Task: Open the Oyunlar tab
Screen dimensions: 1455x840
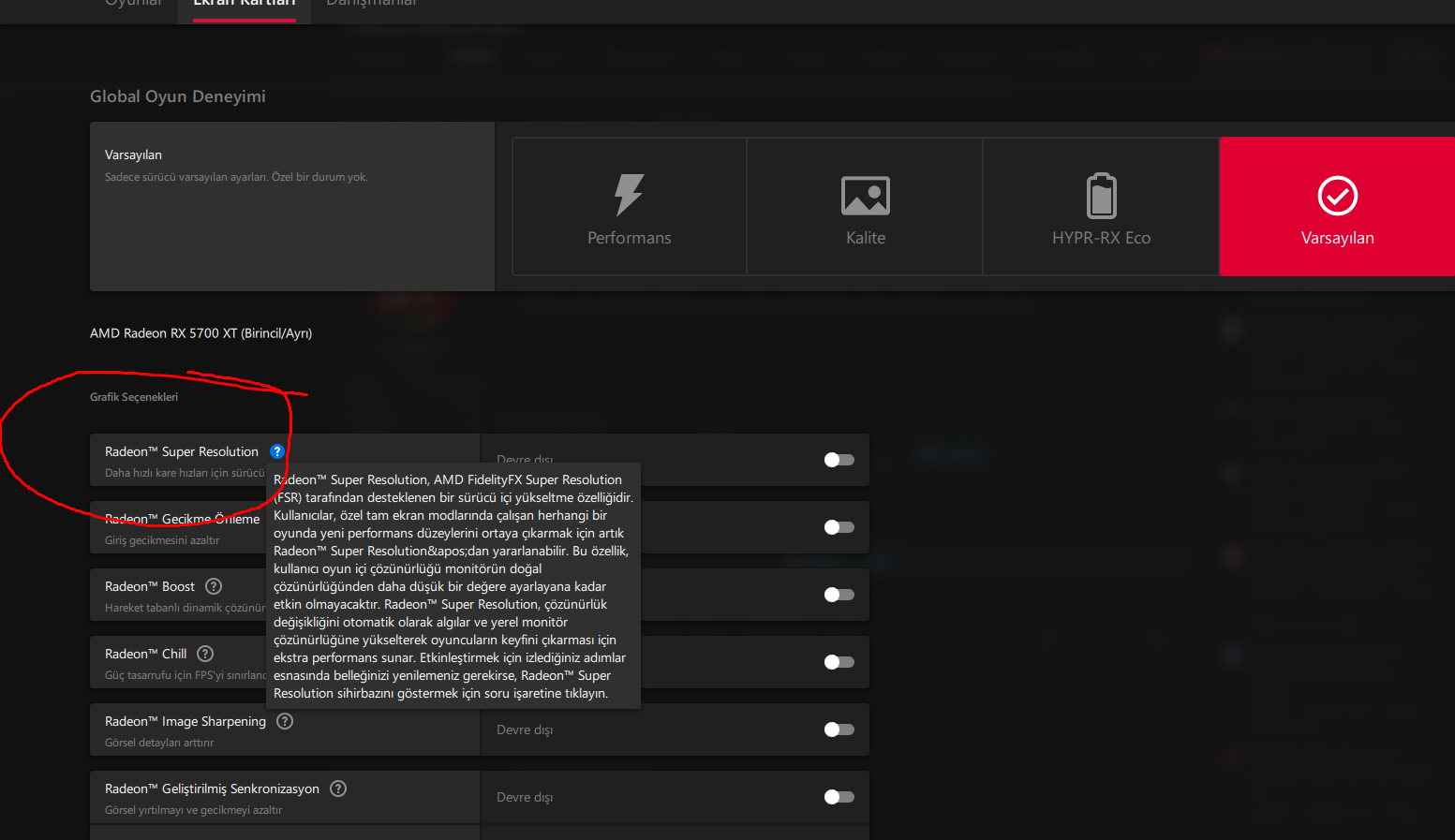Action: pyautogui.click(x=133, y=4)
